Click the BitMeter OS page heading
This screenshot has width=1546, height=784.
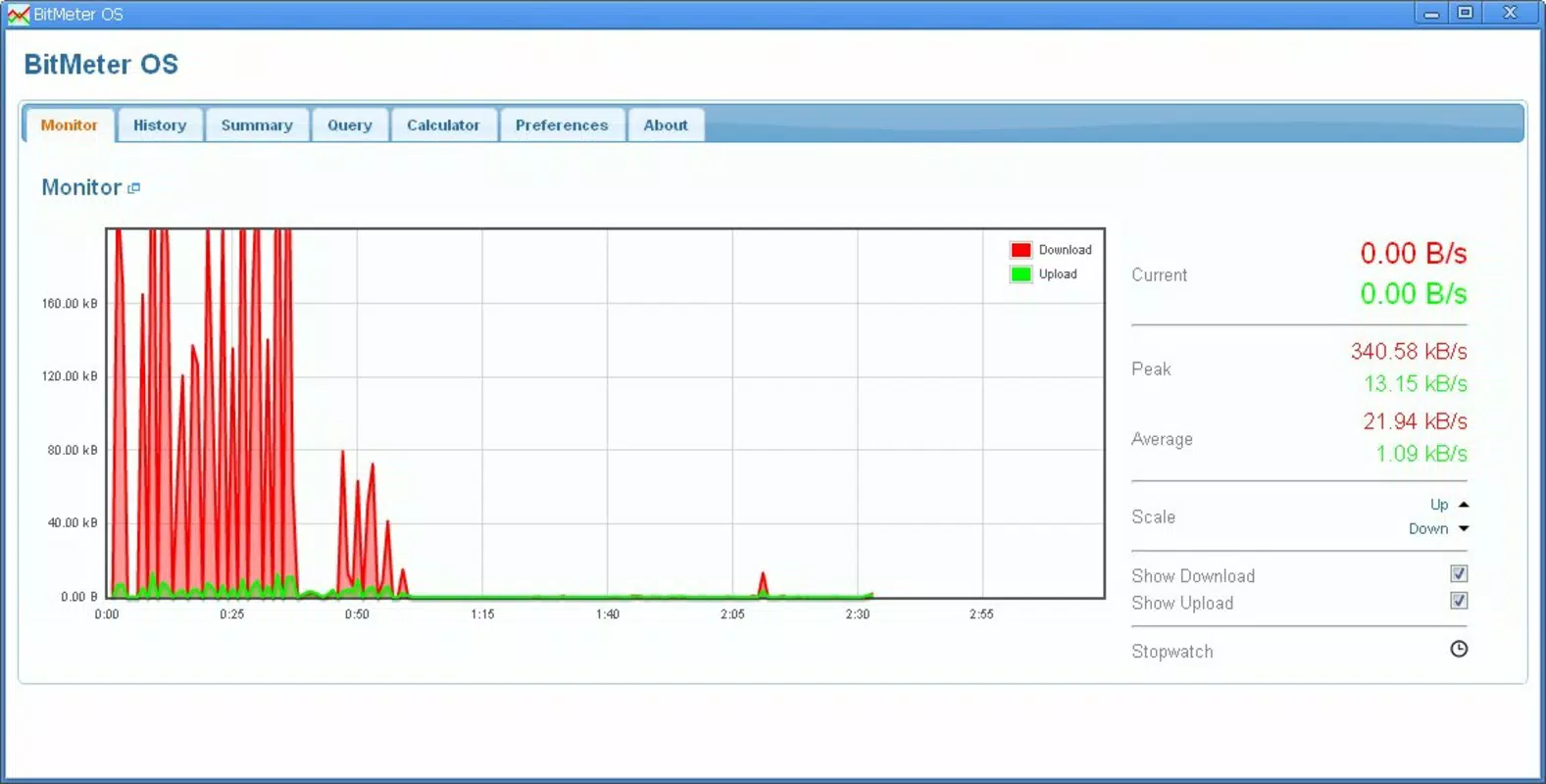[x=101, y=65]
